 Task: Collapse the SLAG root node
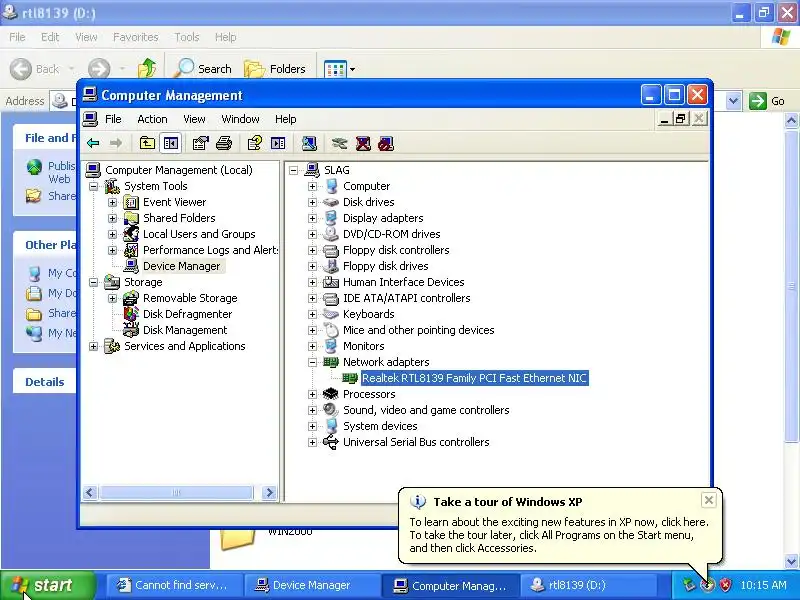(x=293, y=170)
